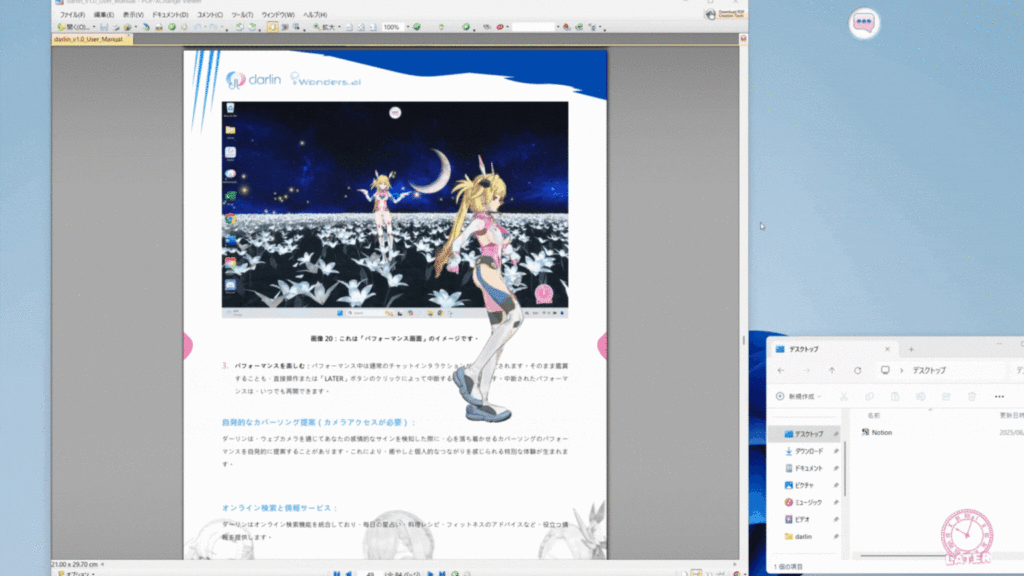Click the Refresh icon in File Explorer
Viewport: 1024px width, 576px height.
click(857, 370)
